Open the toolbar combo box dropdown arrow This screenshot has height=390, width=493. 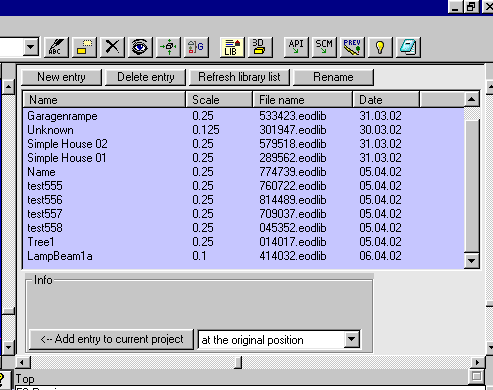(x=31, y=47)
